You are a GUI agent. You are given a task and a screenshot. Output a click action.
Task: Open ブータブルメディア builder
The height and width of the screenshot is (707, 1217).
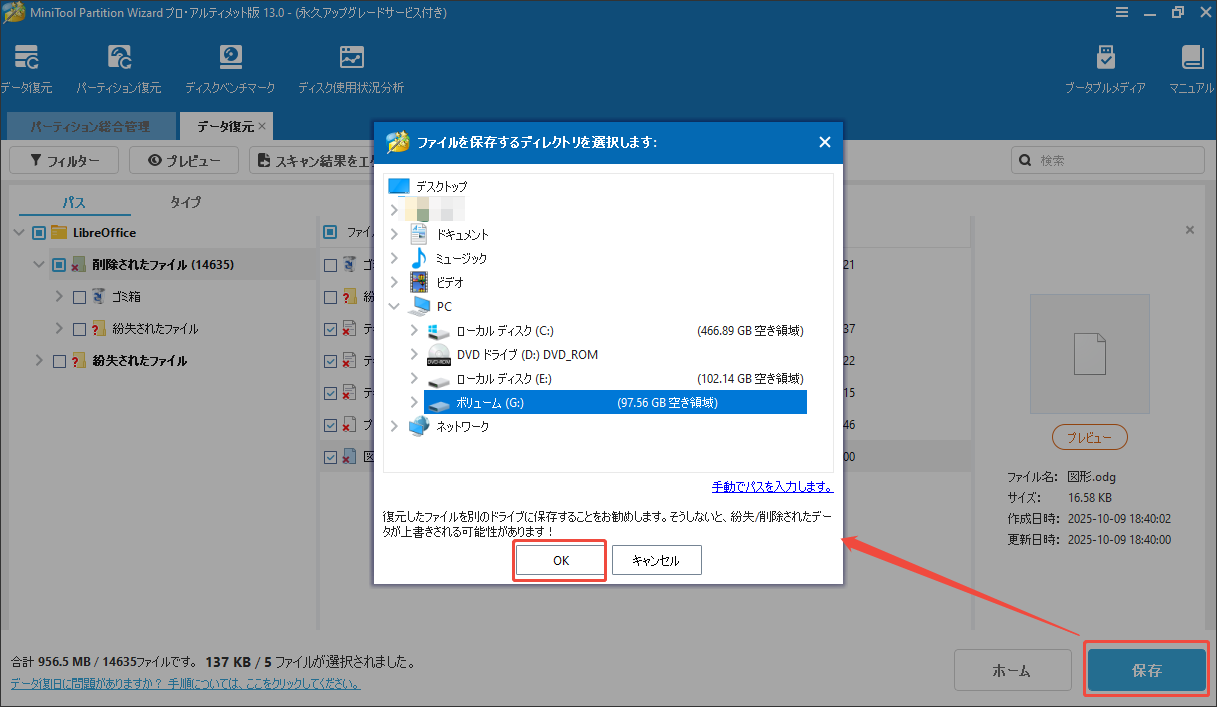[x=1105, y=69]
